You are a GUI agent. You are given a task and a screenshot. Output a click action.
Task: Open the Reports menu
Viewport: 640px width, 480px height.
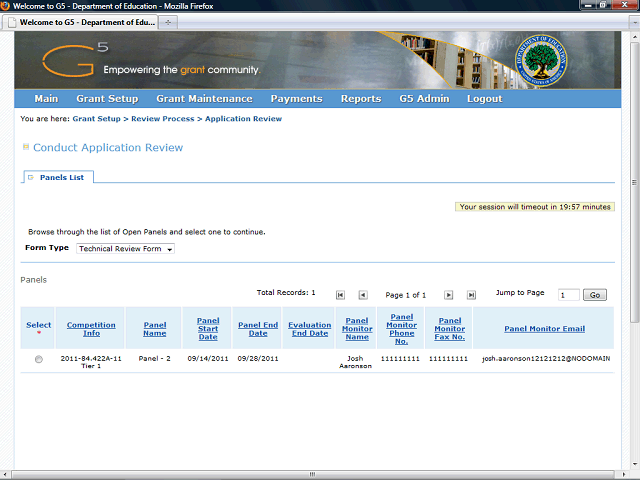tap(360, 99)
